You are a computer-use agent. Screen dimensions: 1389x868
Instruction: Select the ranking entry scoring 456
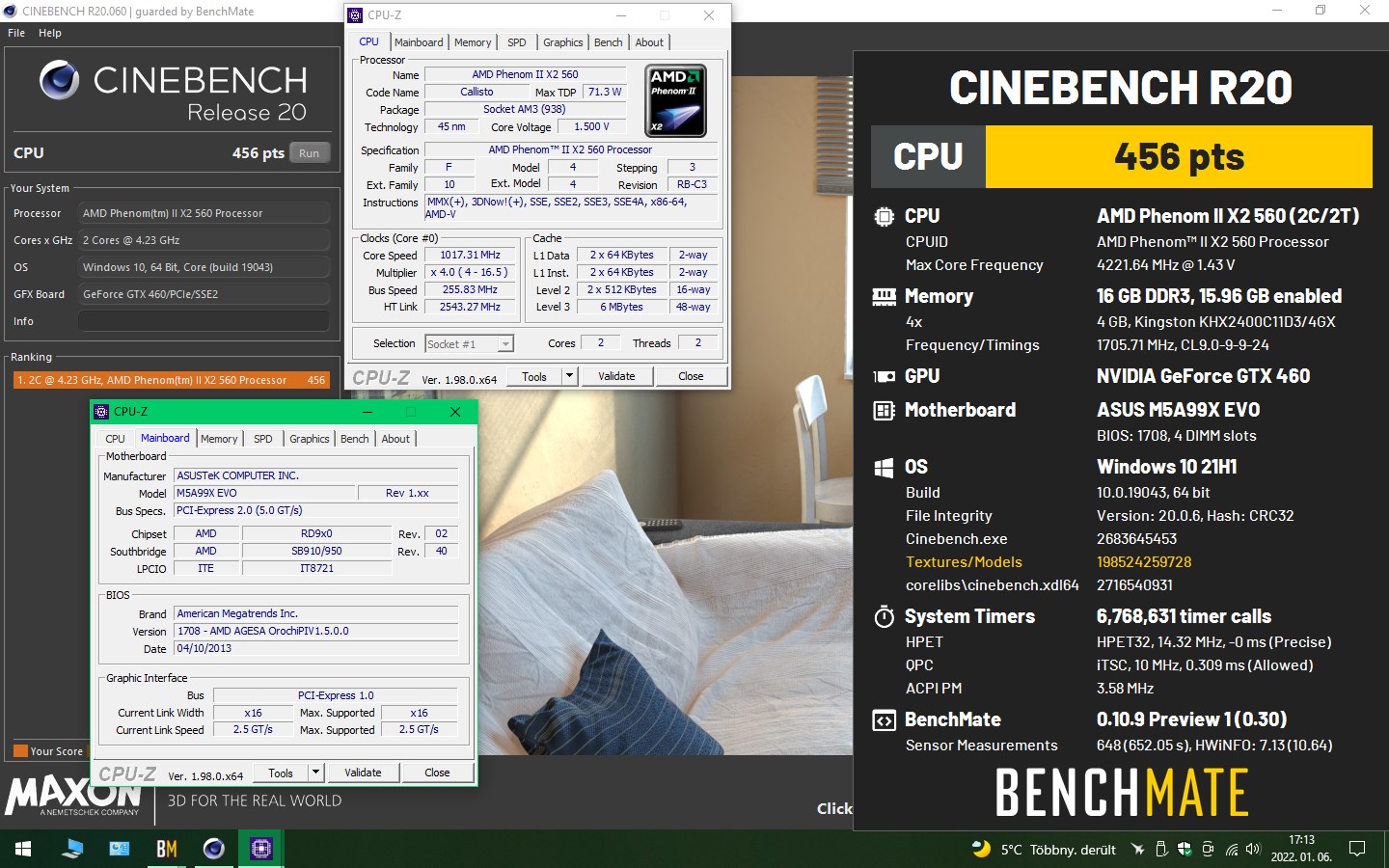tap(171, 380)
